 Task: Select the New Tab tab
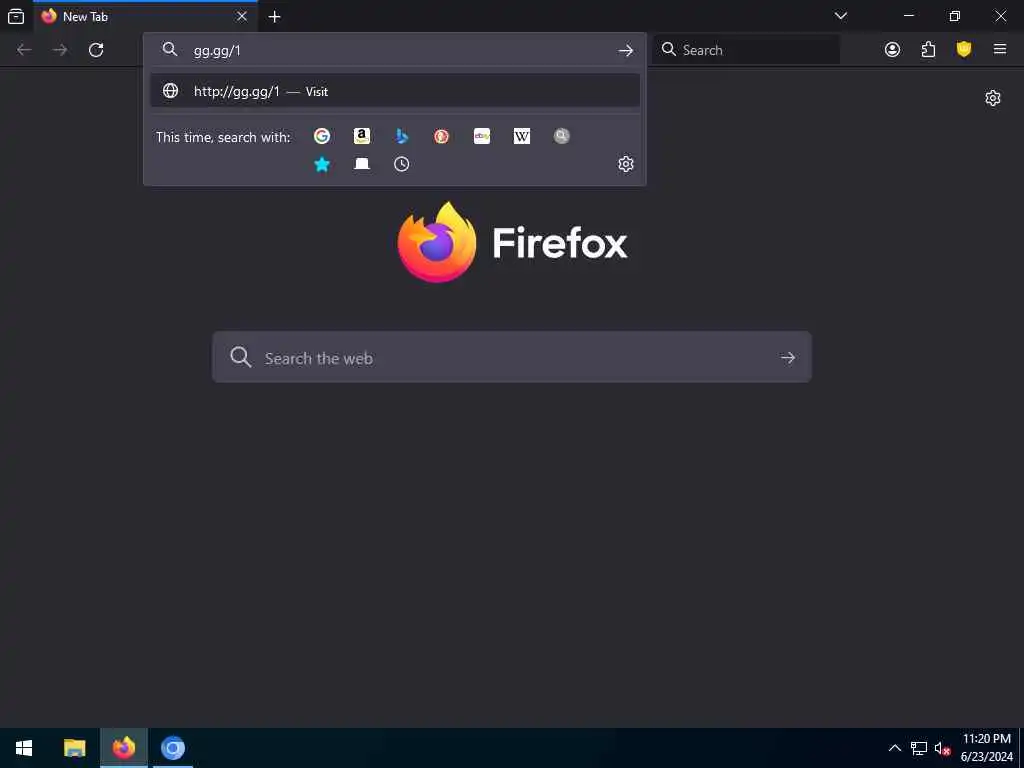(145, 16)
